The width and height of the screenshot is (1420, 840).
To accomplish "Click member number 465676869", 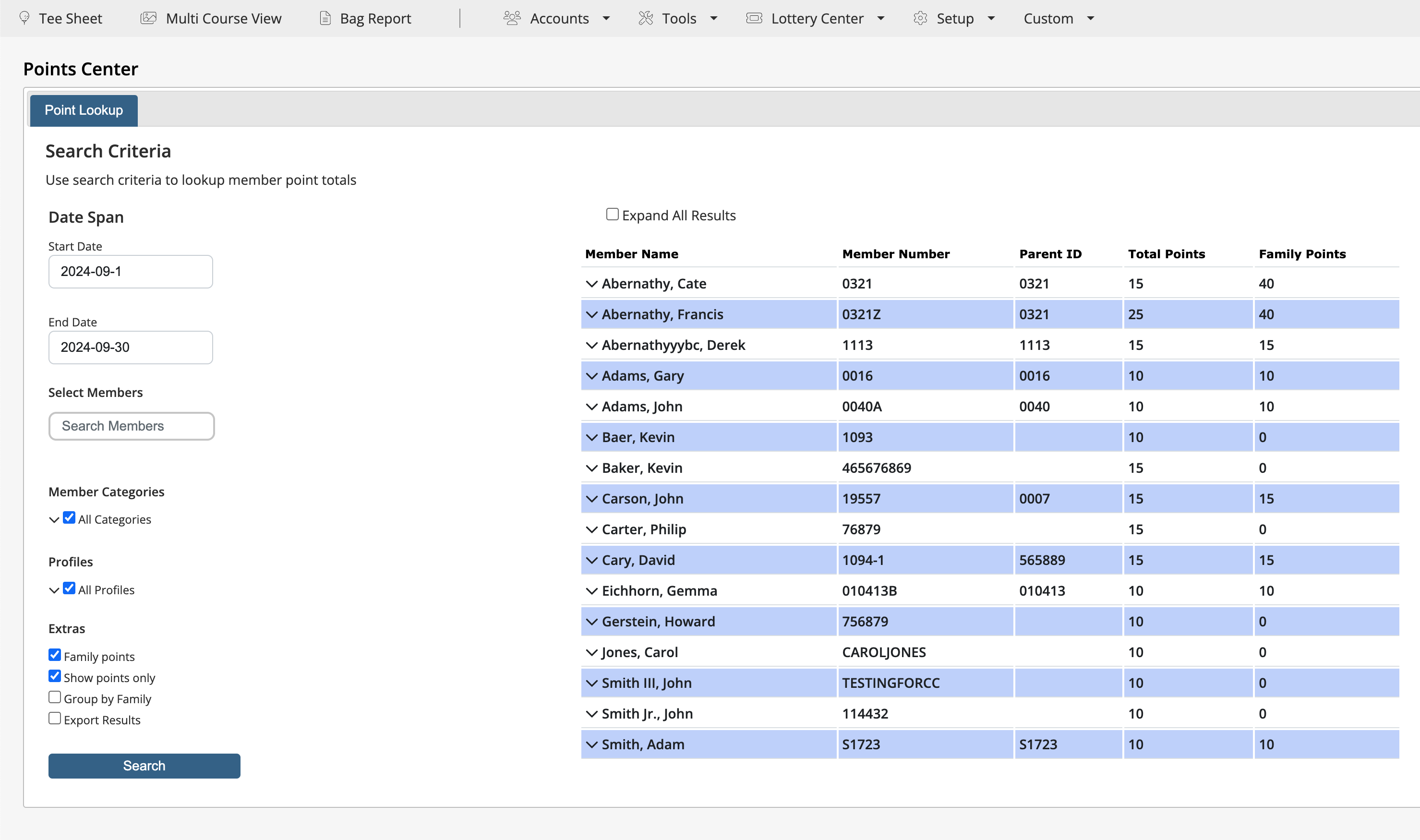I will point(877,468).
